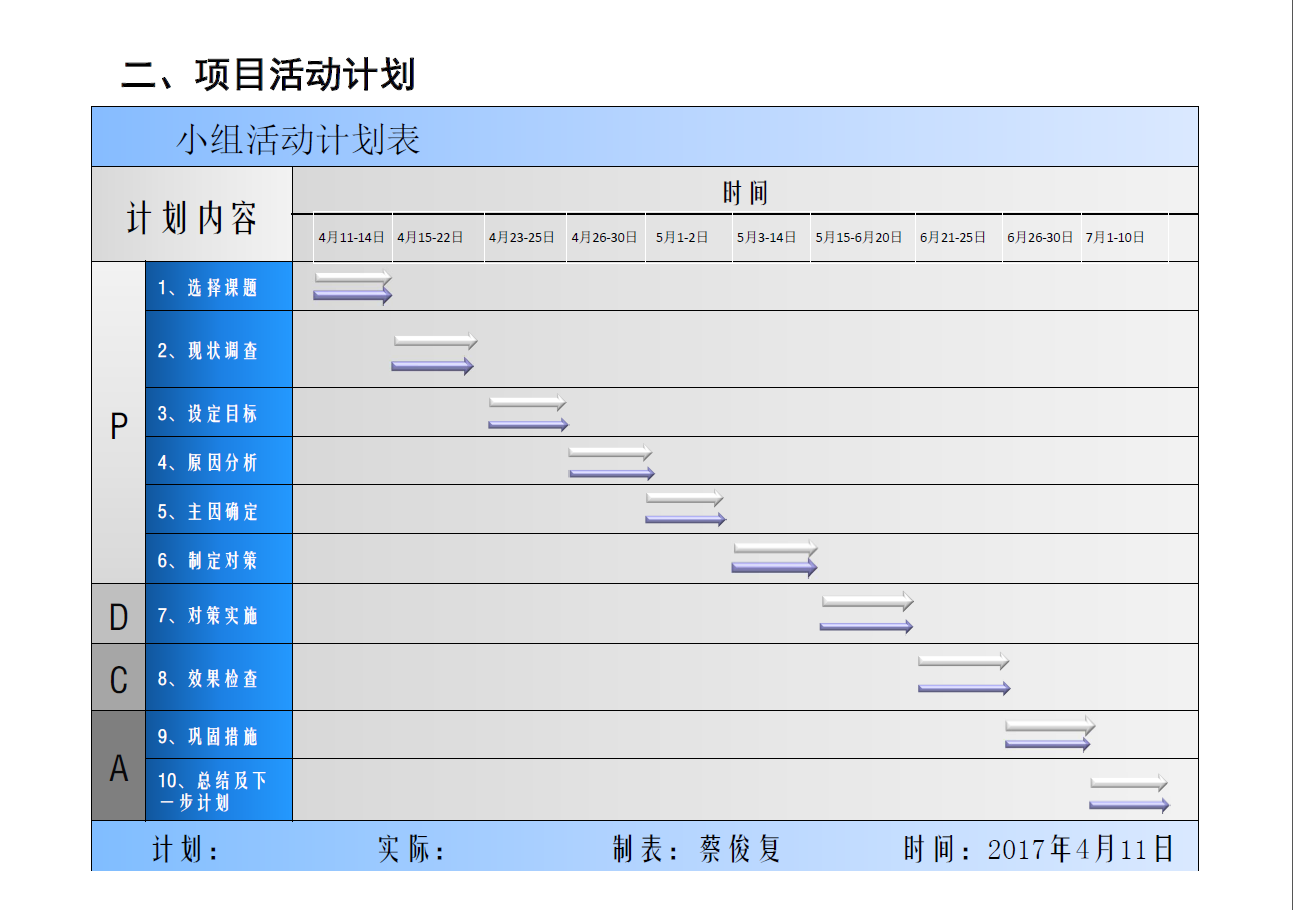Click the 时间 column header
The width and height of the screenshot is (1293, 910).
point(745,192)
